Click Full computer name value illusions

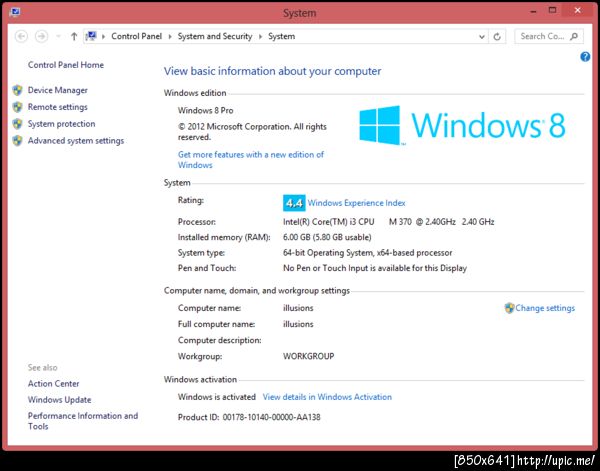click(x=298, y=324)
